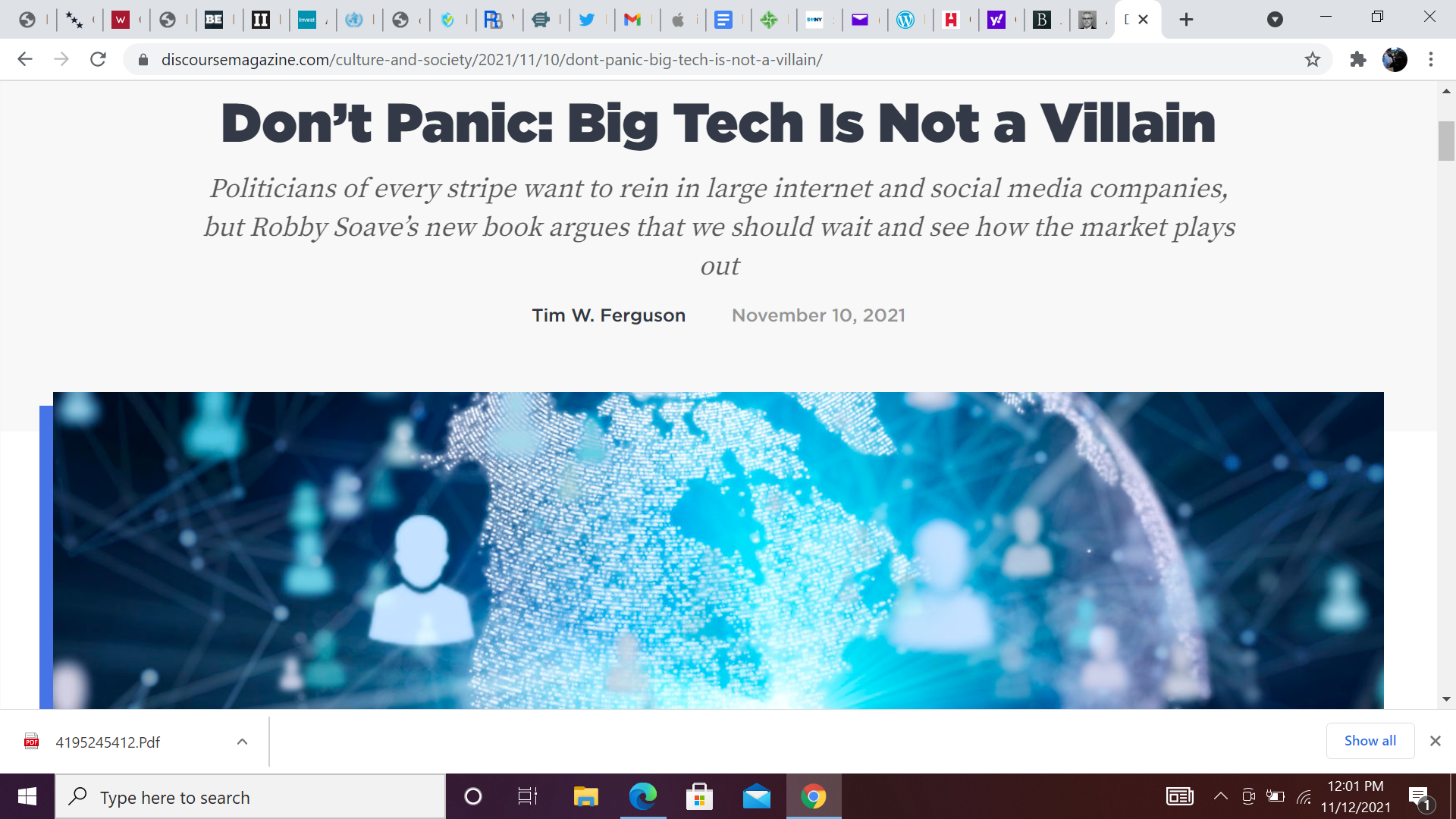Click author name Tim W. Ferguson
Screen dimensions: 1456x819
[608, 315]
